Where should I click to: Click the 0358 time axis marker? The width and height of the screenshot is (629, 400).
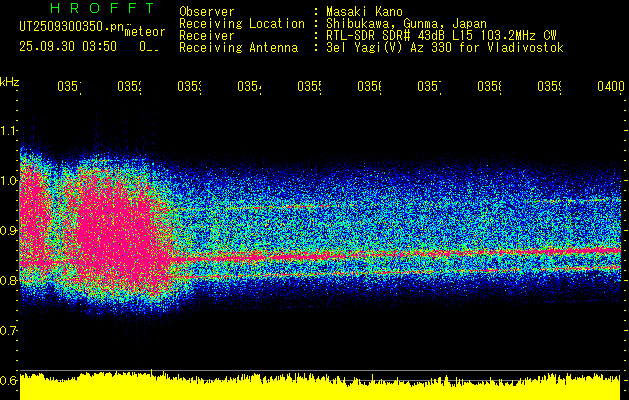[x=489, y=86]
